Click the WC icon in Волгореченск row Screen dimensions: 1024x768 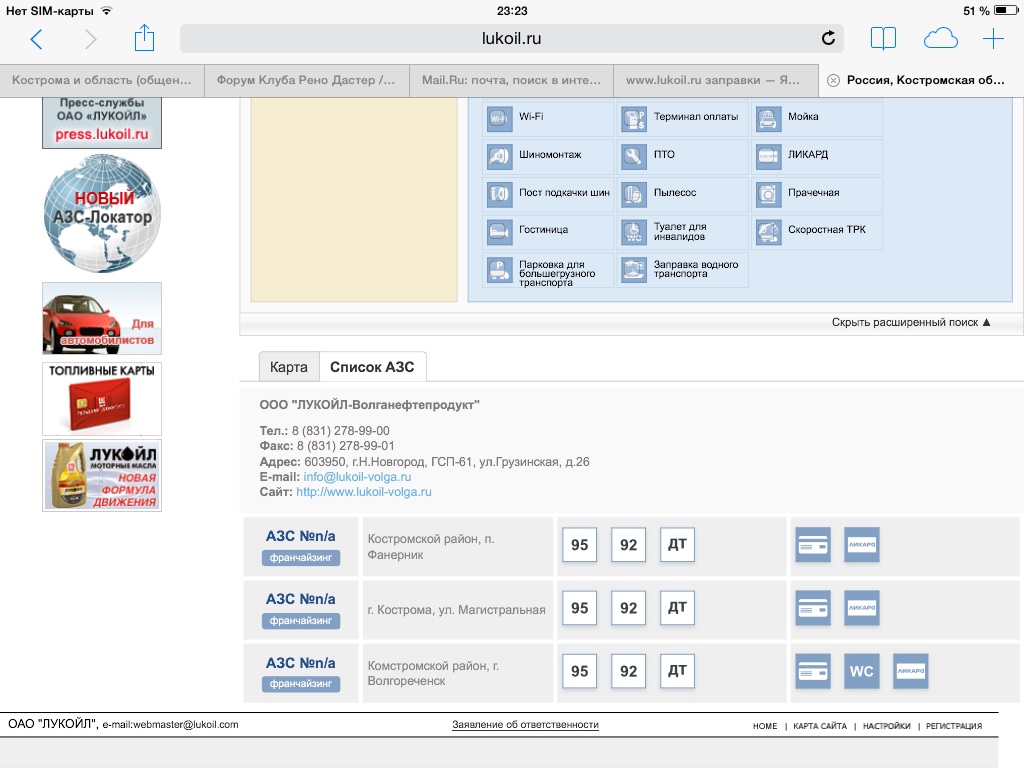pyautogui.click(x=862, y=671)
